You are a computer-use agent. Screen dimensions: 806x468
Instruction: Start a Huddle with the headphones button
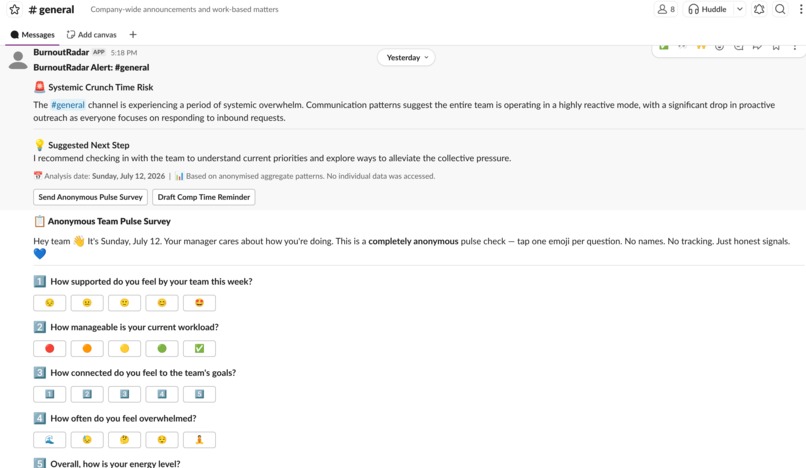click(x=708, y=9)
